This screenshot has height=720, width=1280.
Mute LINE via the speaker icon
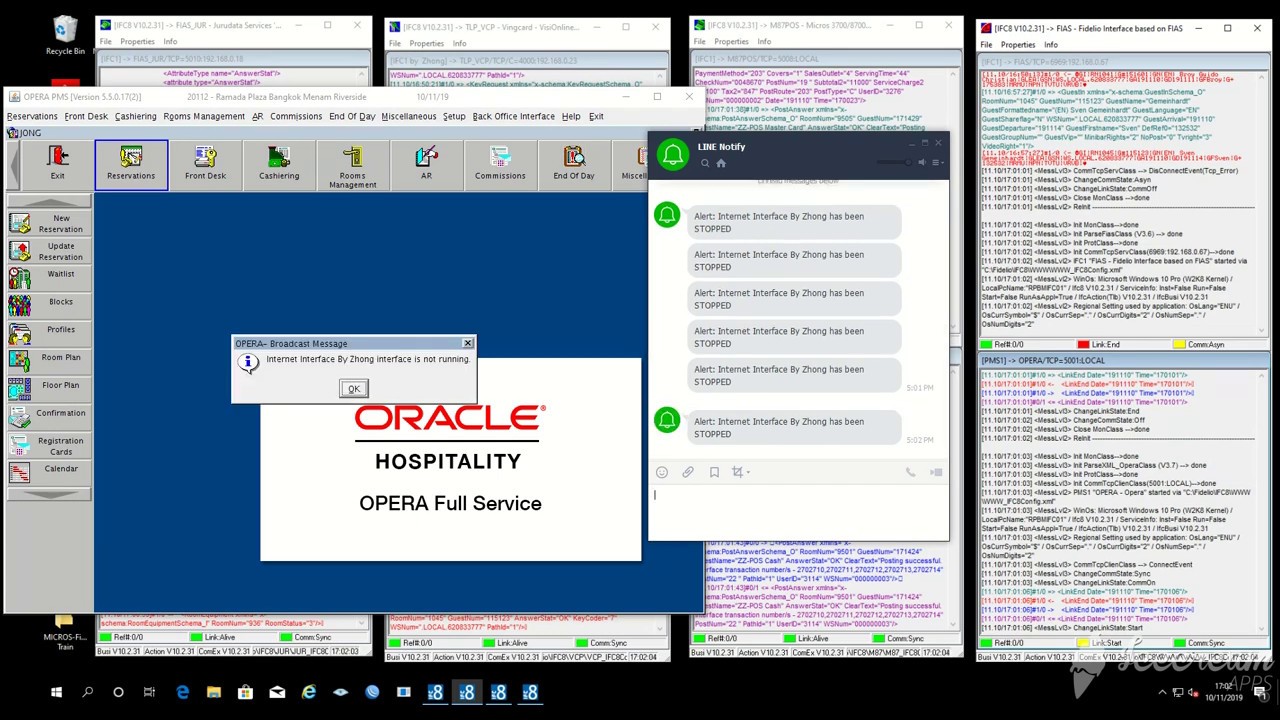coord(922,163)
